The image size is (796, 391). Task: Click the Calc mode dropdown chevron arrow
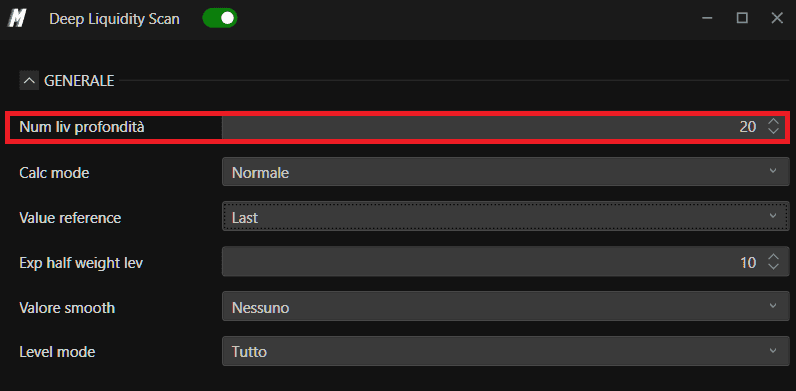click(x=773, y=171)
